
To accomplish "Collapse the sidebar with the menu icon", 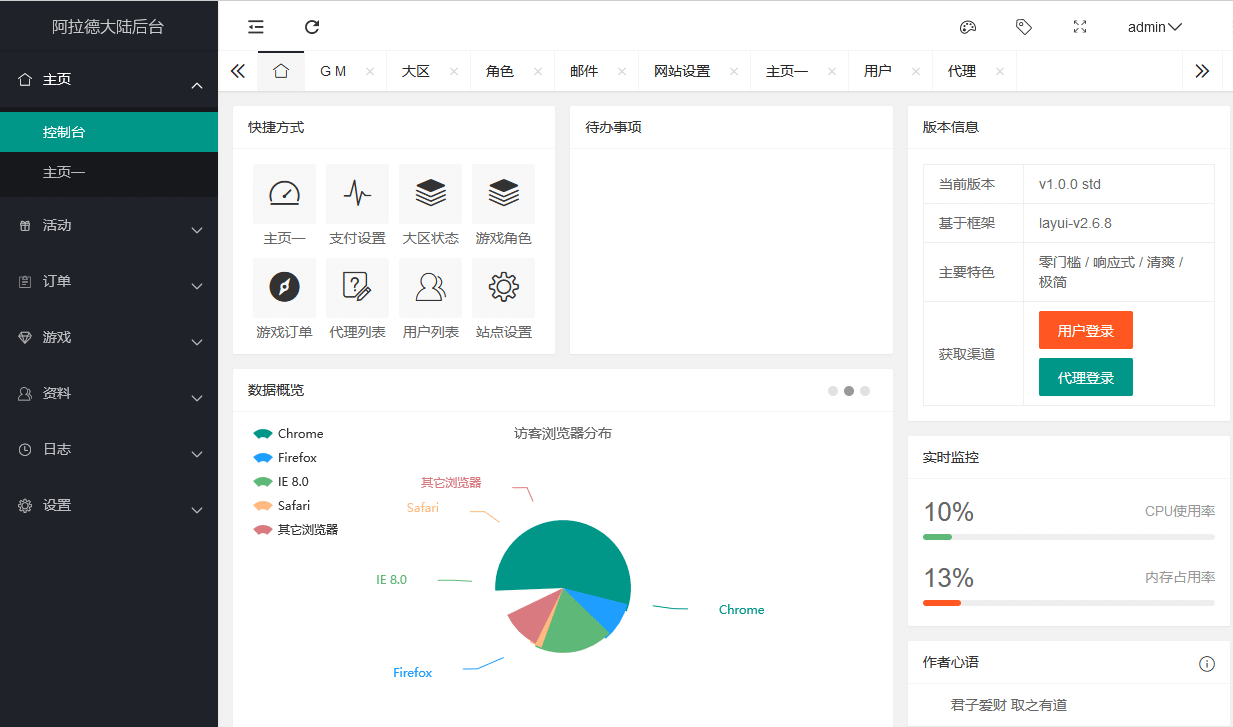I will (255, 26).
